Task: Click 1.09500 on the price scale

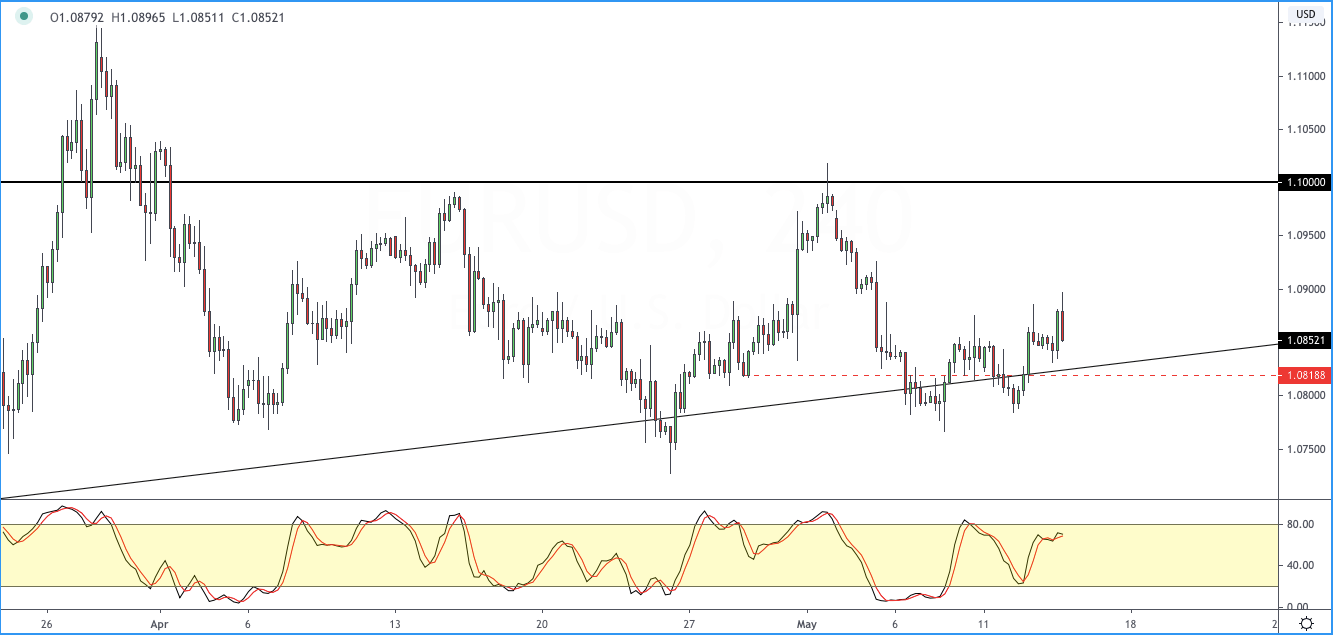Action: pos(1305,235)
